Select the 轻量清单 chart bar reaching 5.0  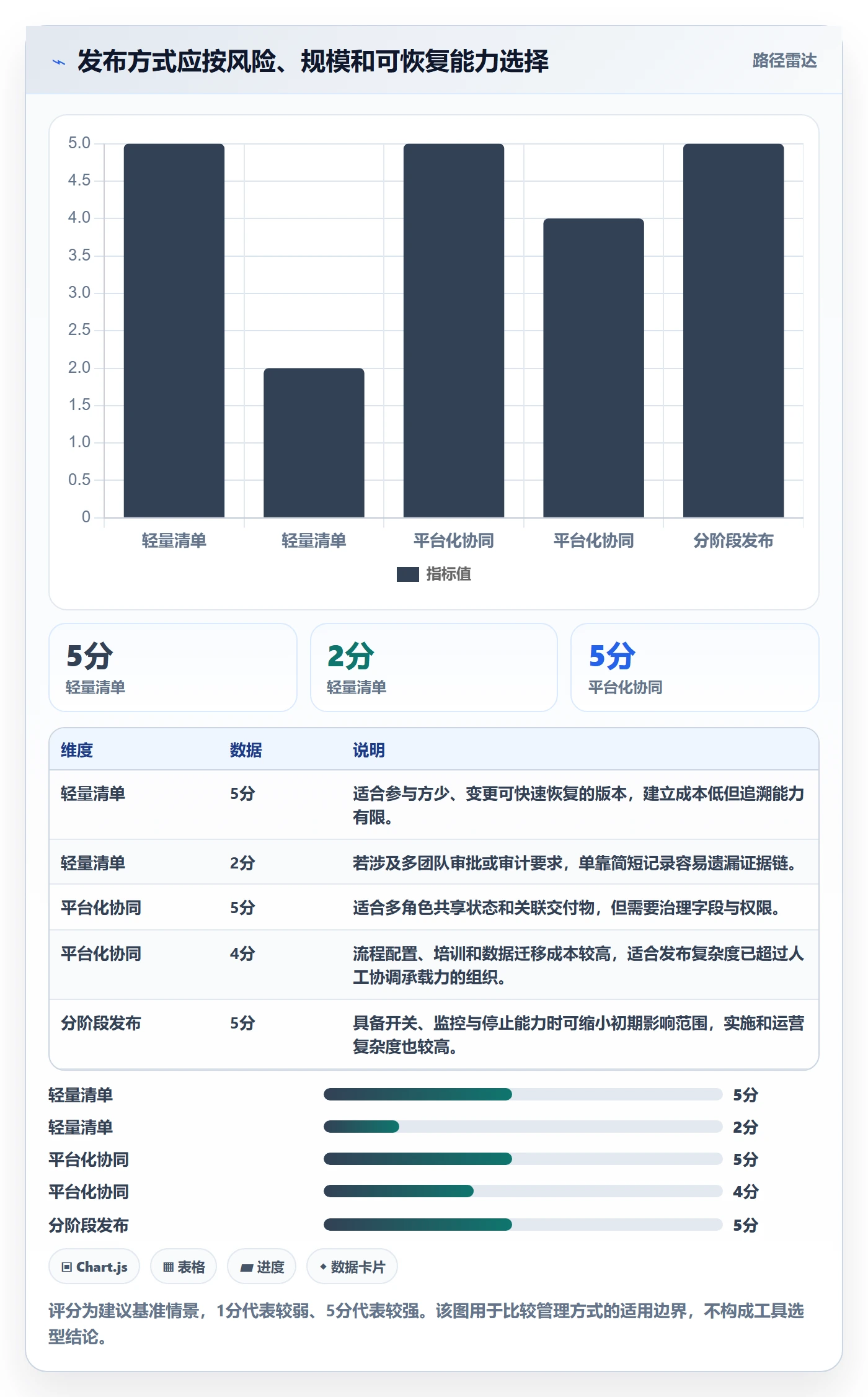[174, 331]
